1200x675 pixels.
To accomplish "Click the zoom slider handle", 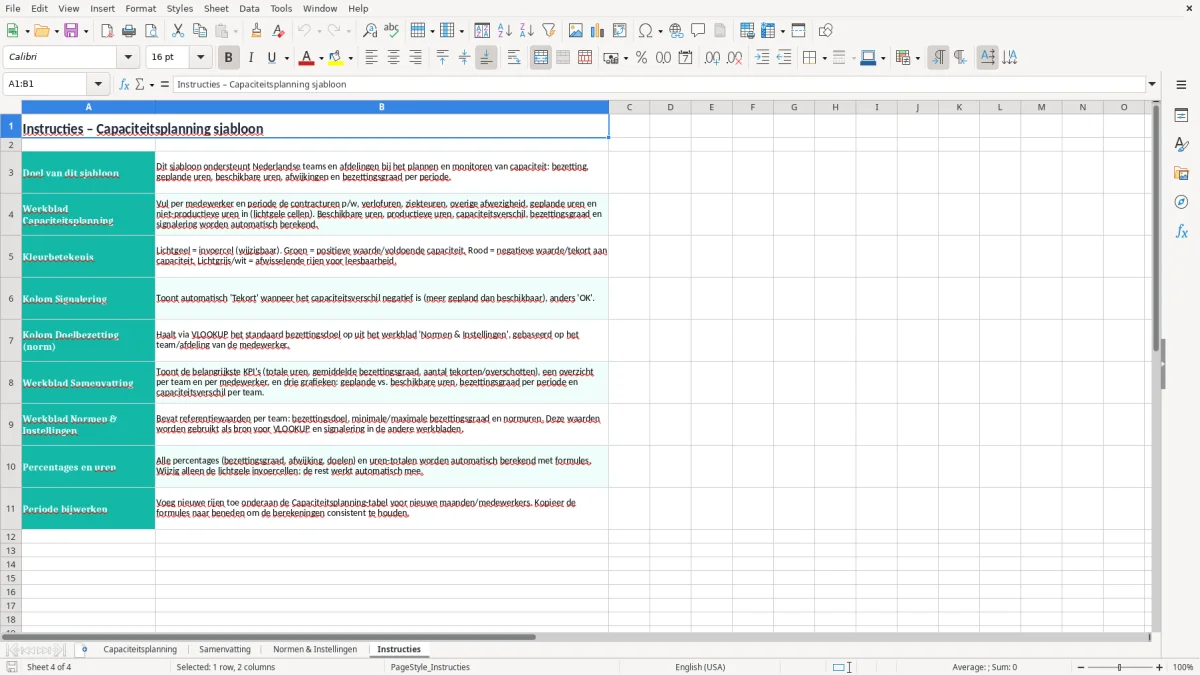I will (1120, 667).
